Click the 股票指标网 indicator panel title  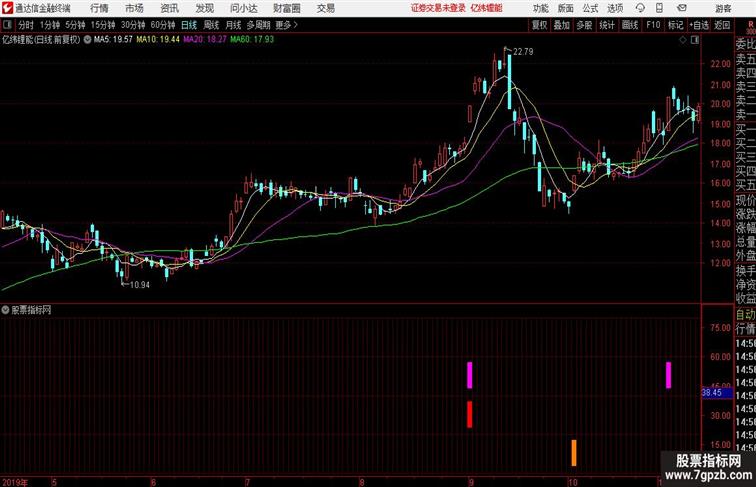coord(31,310)
